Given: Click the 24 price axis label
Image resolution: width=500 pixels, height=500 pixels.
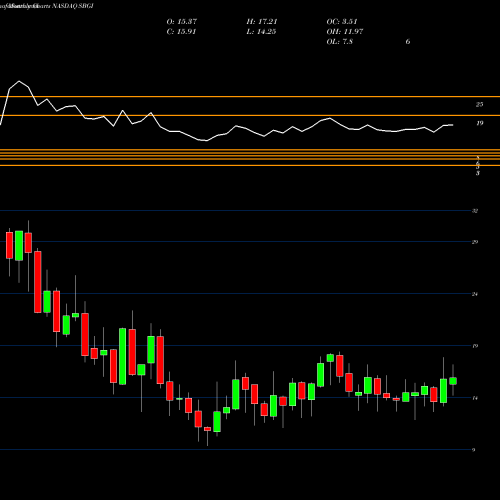Looking at the screenshot, I should 475,294.
